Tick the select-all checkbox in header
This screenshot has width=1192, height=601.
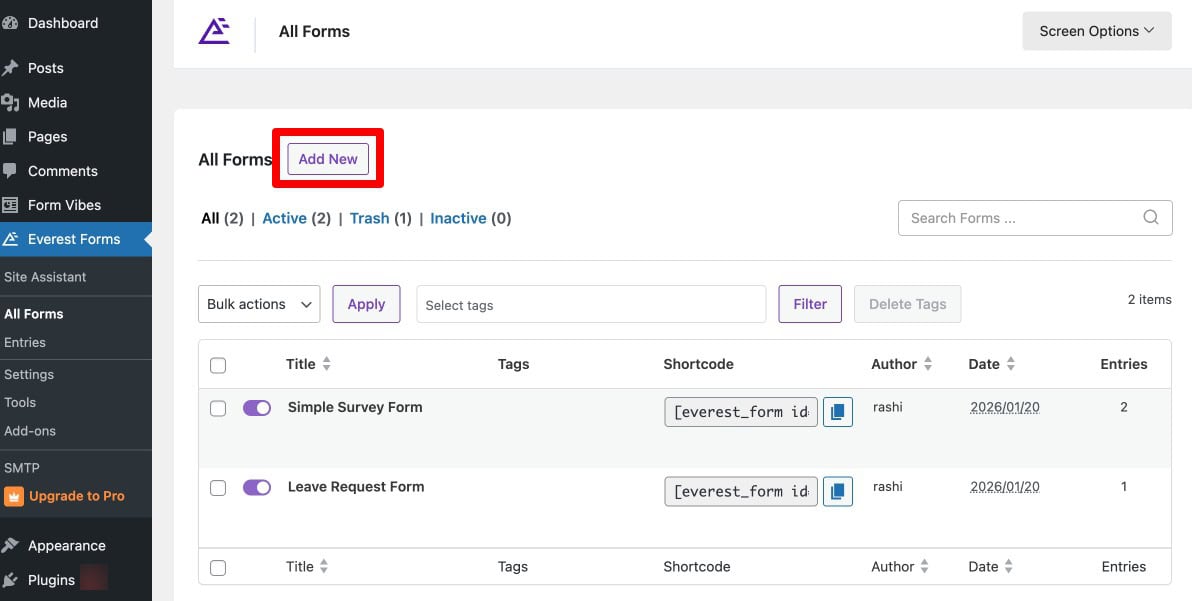point(218,365)
